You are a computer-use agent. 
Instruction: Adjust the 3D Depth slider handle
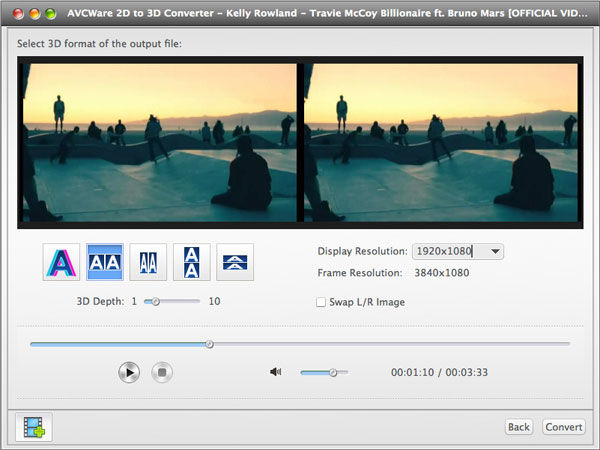pos(155,302)
